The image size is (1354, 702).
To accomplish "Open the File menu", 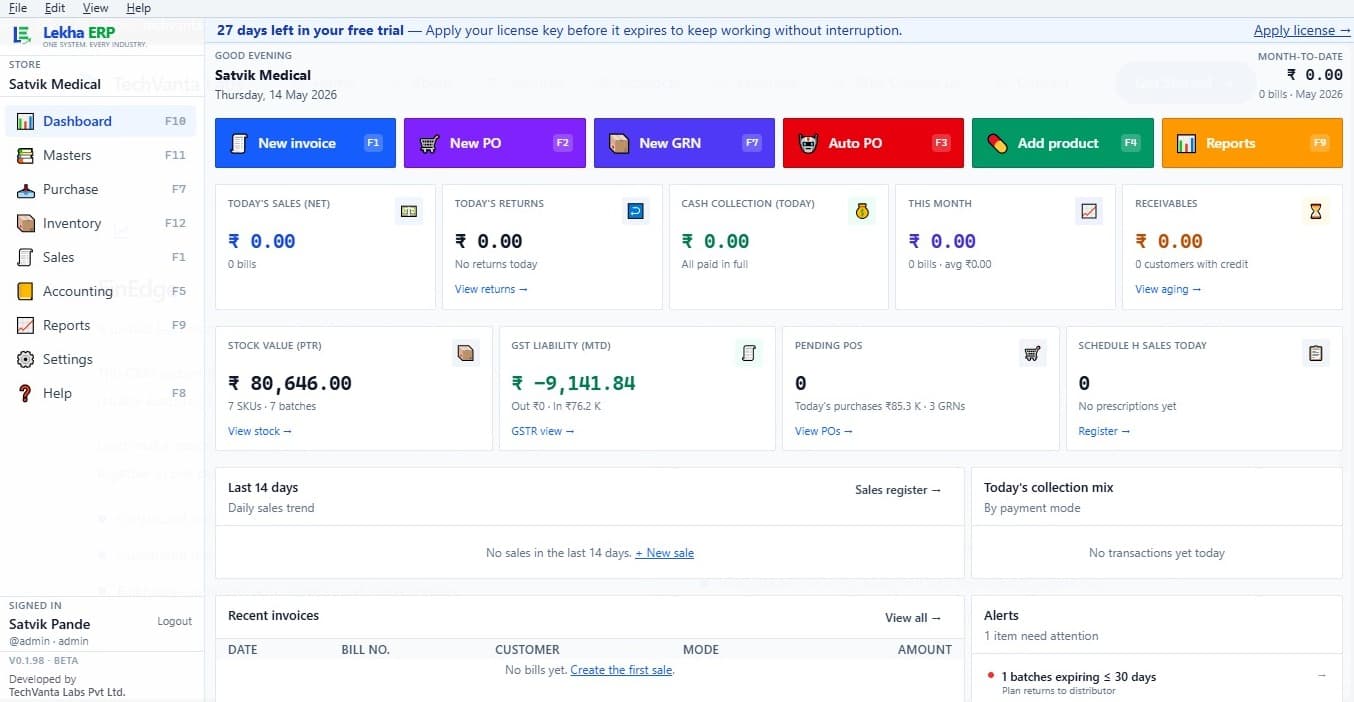I will point(18,8).
